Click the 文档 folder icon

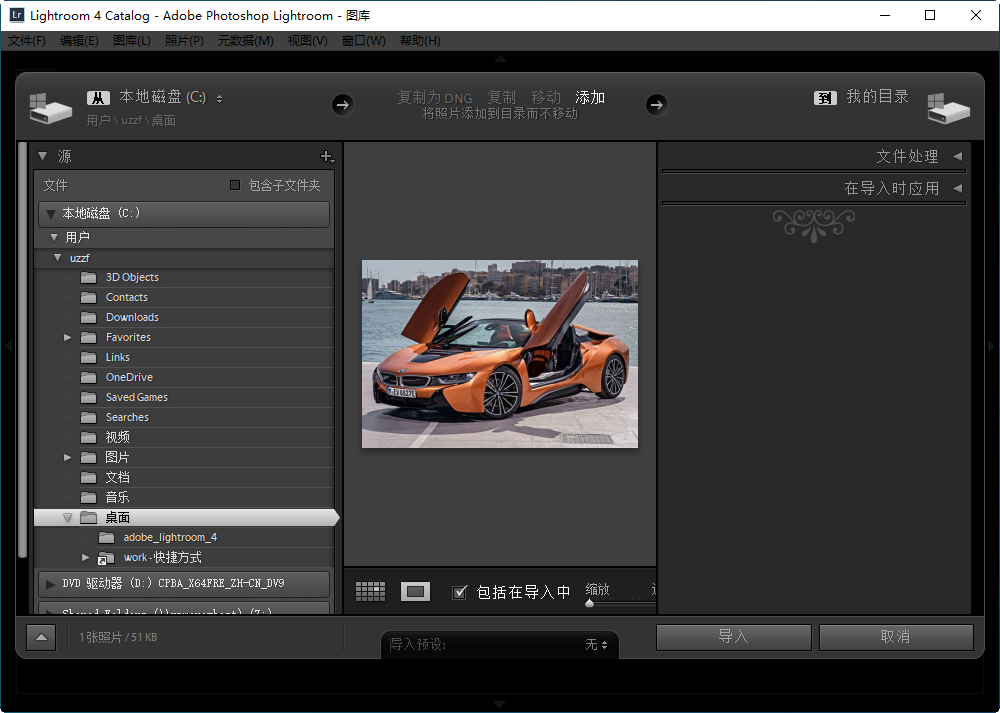[x=89, y=477]
